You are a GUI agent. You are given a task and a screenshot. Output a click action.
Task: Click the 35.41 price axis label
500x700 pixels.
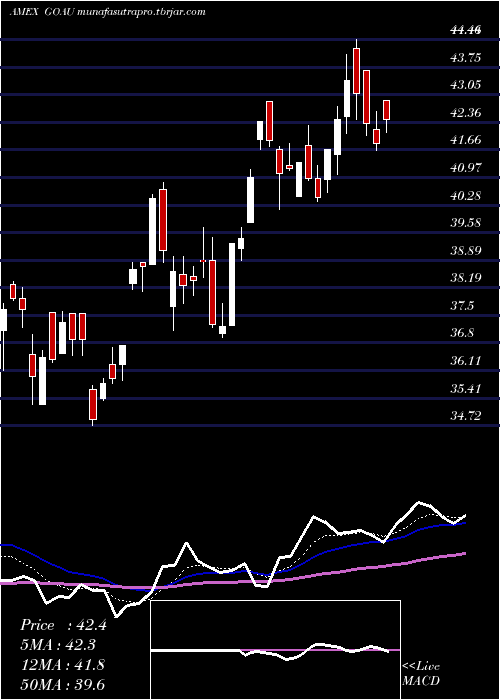[466, 388]
